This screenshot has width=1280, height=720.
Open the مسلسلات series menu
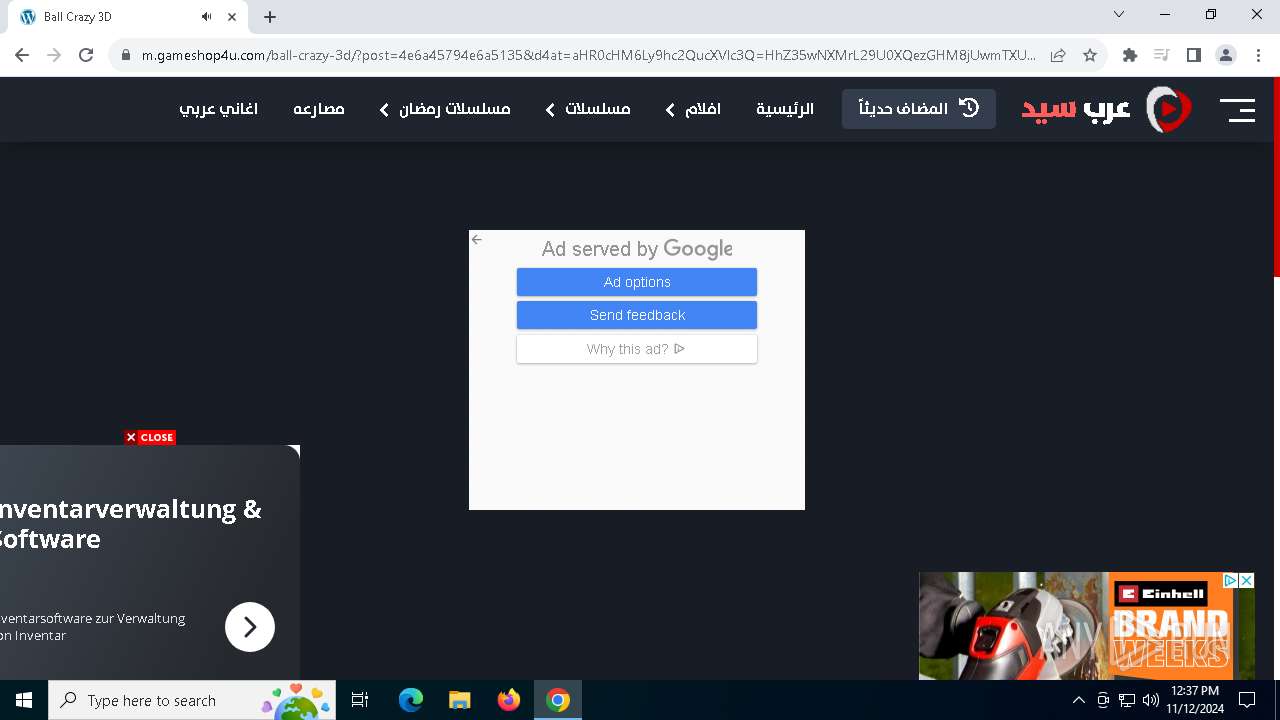[x=598, y=109]
